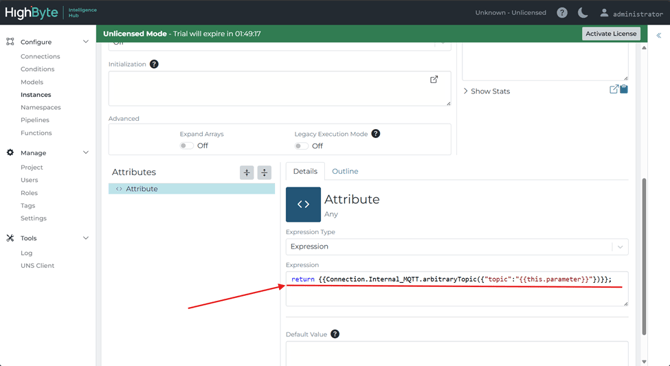
Task: Click the Unknown - Unlicensed status text
Action: (x=511, y=13)
